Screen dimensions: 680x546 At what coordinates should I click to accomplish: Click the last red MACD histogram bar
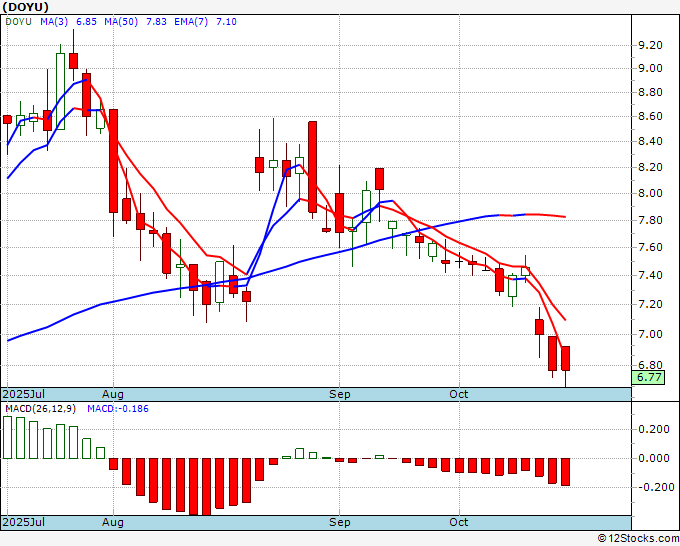566,472
